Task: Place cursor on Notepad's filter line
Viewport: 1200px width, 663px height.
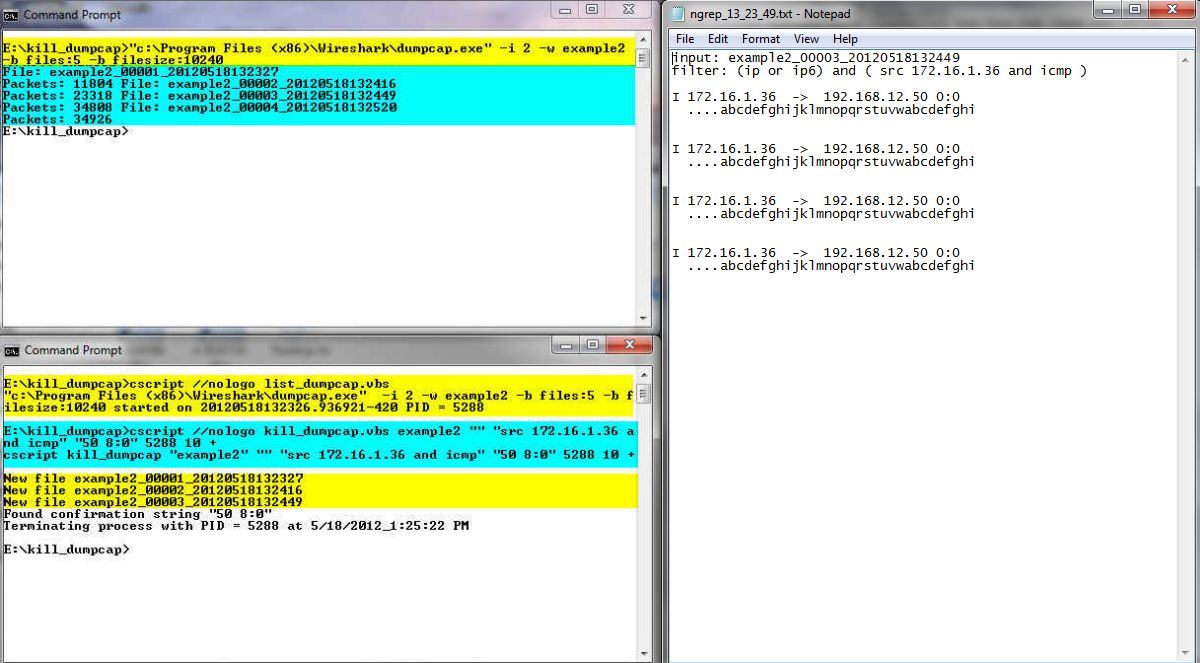Action: click(880, 71)
